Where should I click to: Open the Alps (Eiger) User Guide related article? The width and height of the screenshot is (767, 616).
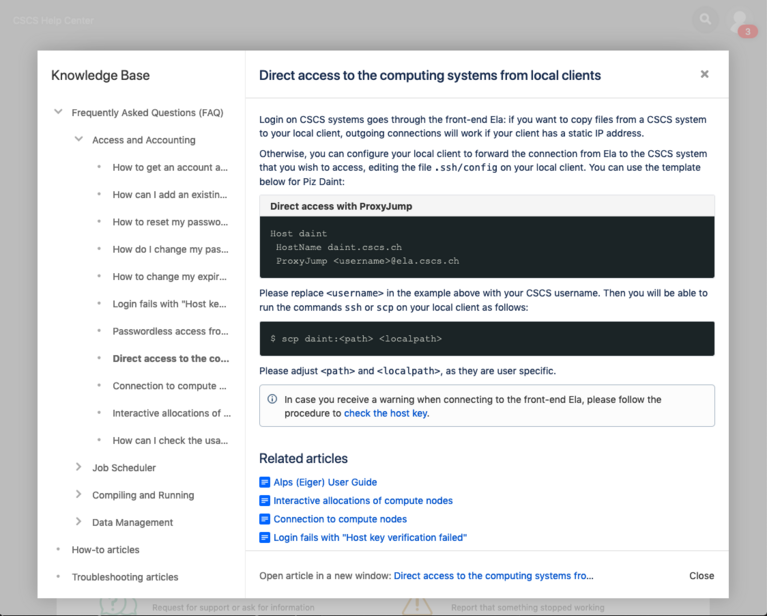(x=325, y=482)
